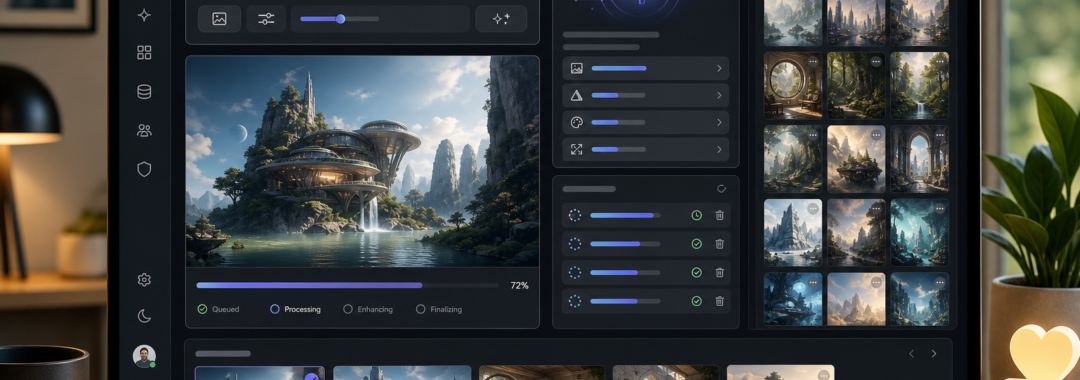Go to next items in bottom strip
Screen dimensions: 1080x380
(x=934, y=354)
